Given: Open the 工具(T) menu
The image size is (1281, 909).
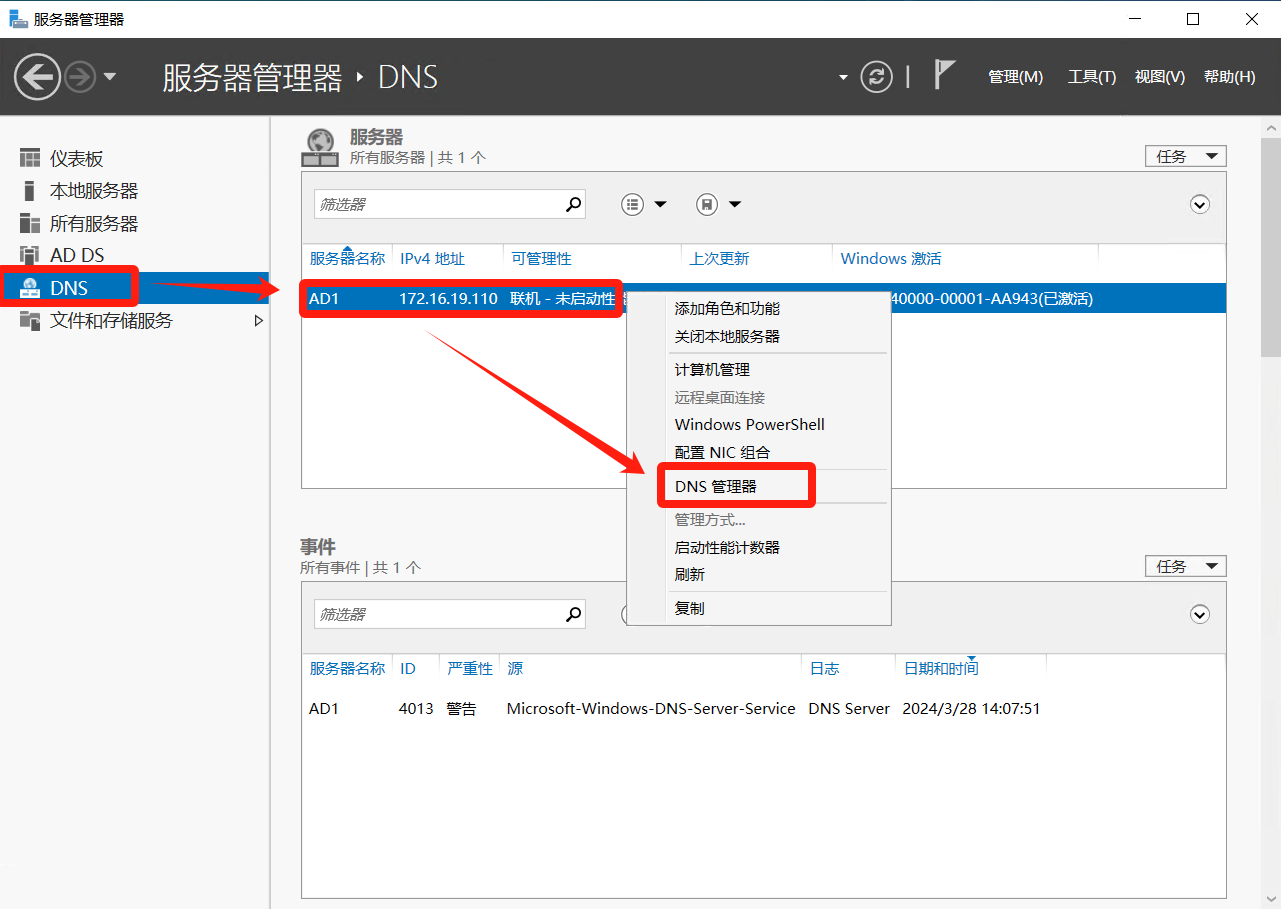Looking at the screenshot, I should click(x=1091, y=77).
